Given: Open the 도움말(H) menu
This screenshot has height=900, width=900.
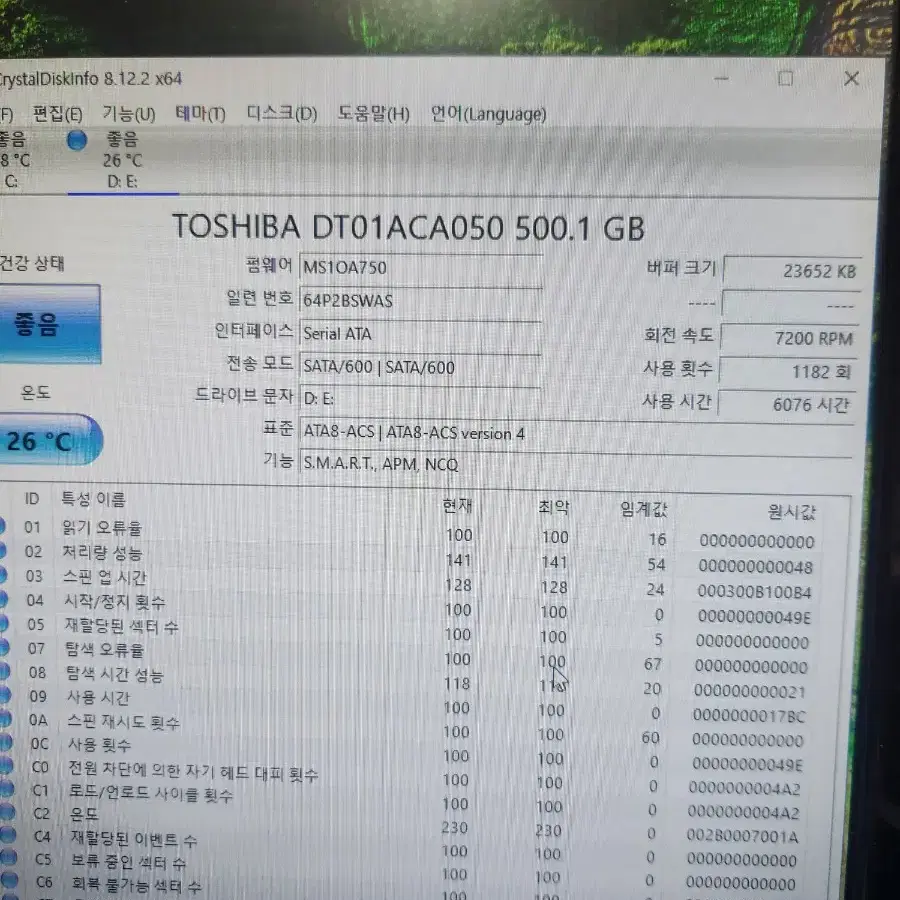Looking at the screenshot, I should click(x=373, y=114).
